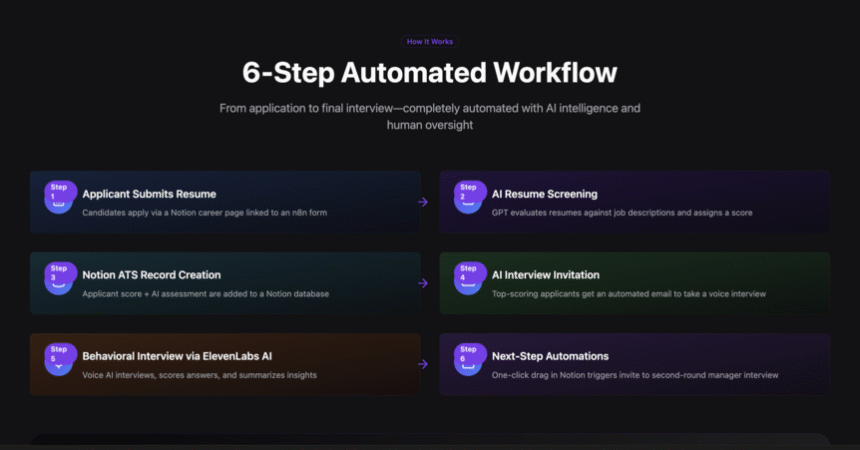Click text 'One-click drag in Notion triggers invite'
860x450 pixels.
635,375
